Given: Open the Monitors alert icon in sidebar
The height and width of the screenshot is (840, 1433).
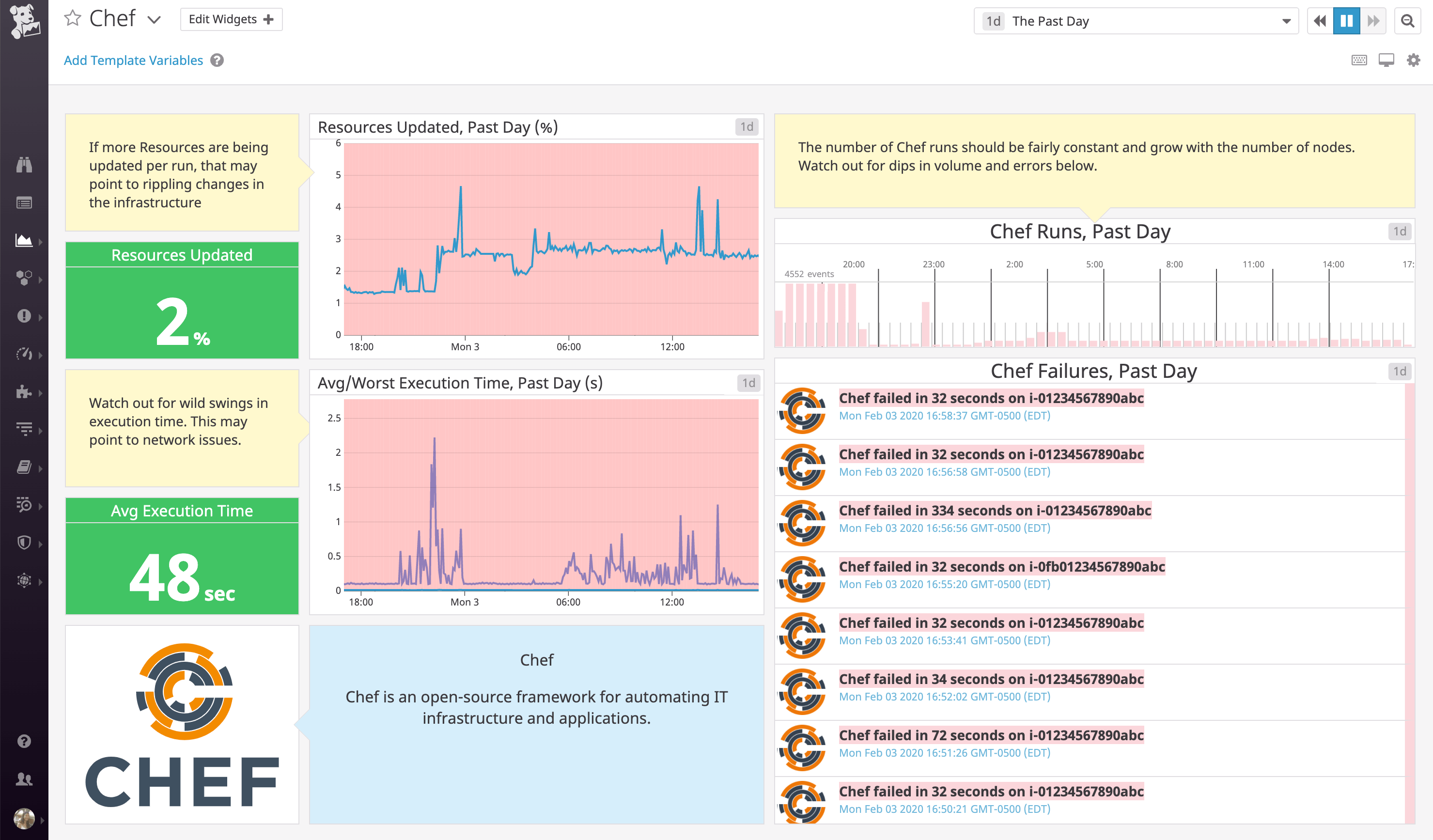Looking at the screenshot, I should click(24, 316).
